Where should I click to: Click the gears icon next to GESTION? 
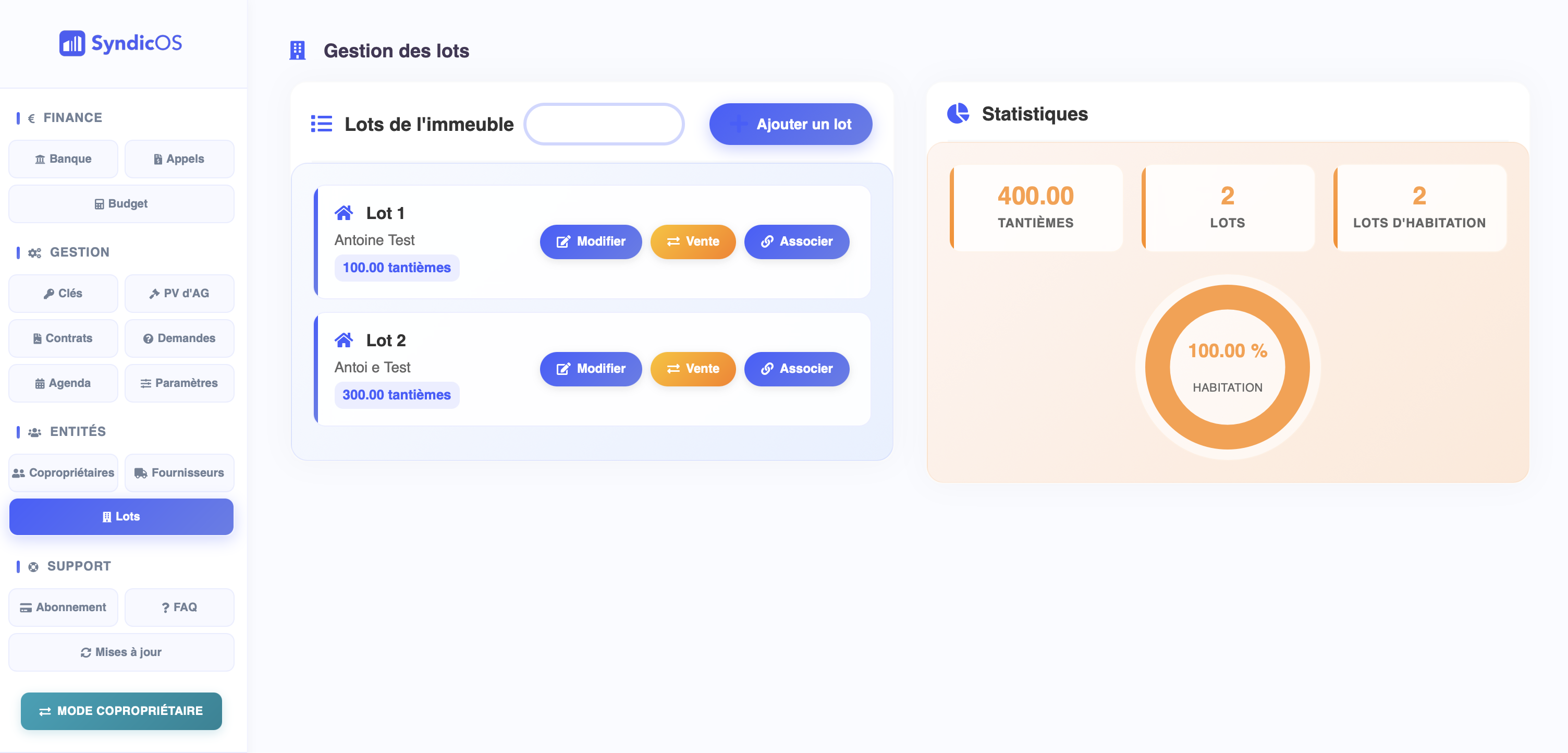[35, 252]
